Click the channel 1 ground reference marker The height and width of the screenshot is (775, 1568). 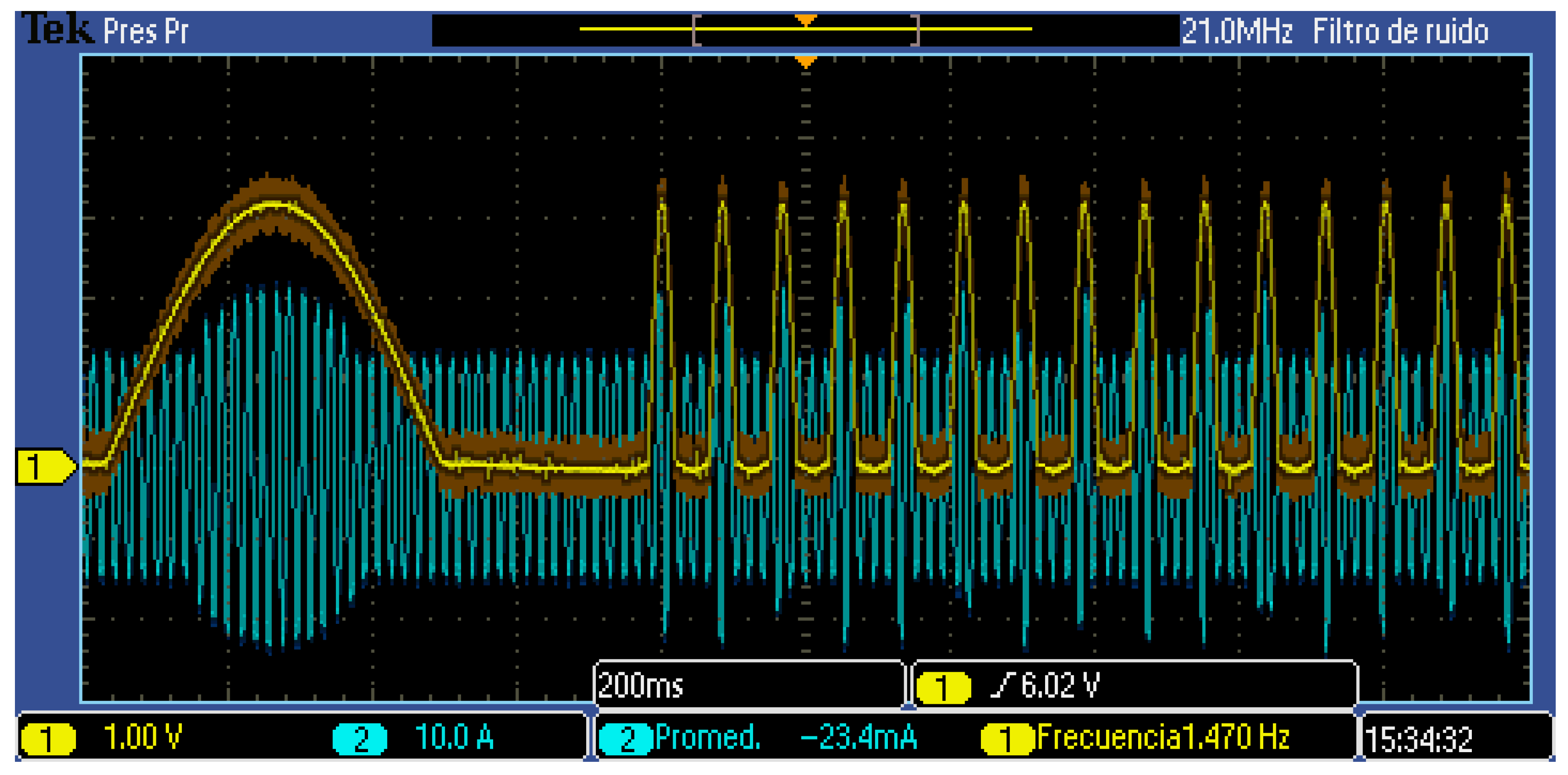pyautogui.click(x=44, y=467)
